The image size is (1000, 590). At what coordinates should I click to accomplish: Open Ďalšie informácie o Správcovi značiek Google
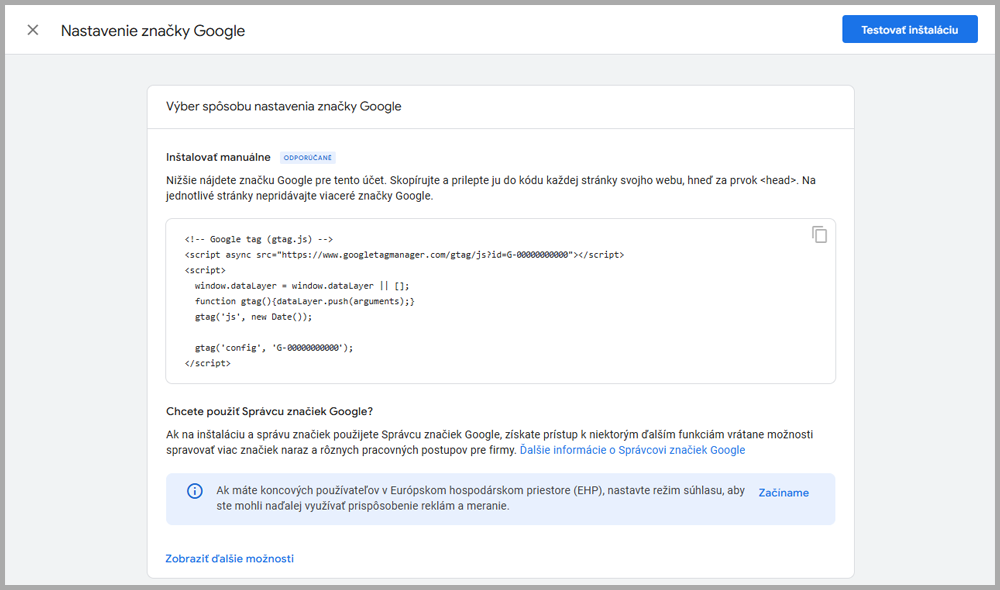[632, 450]
